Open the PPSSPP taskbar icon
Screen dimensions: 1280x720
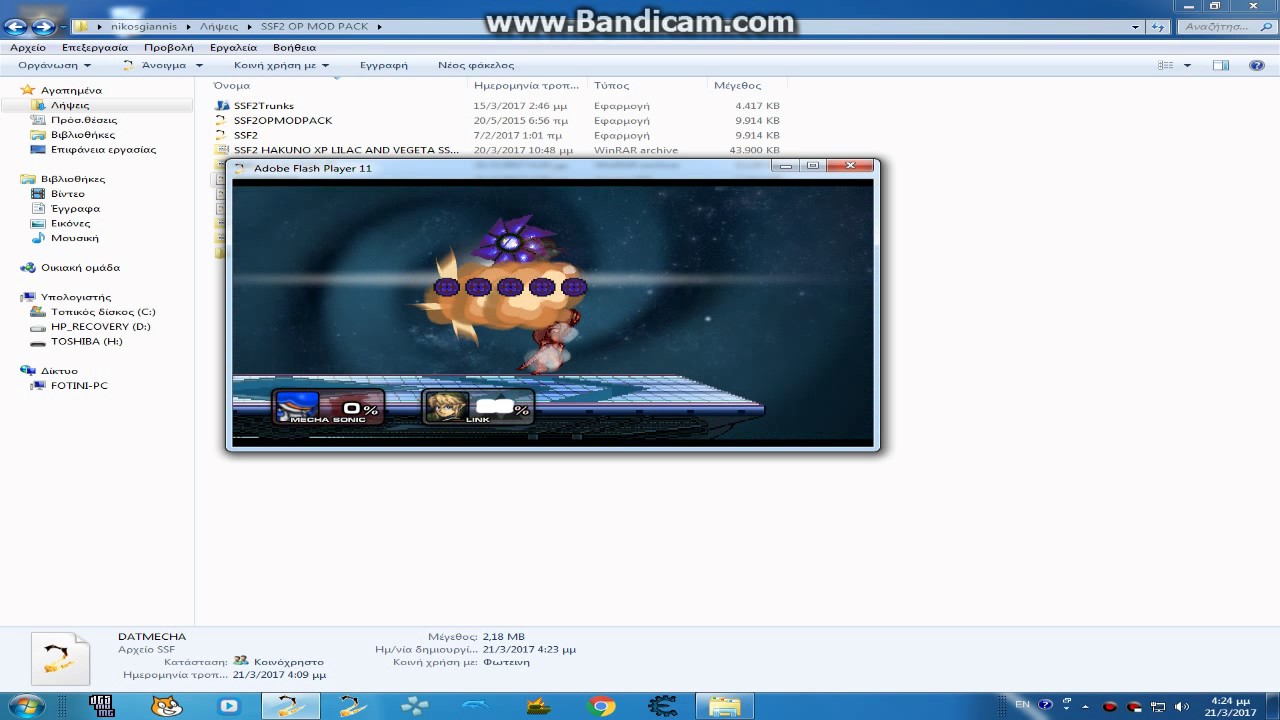tap(414, 706)
